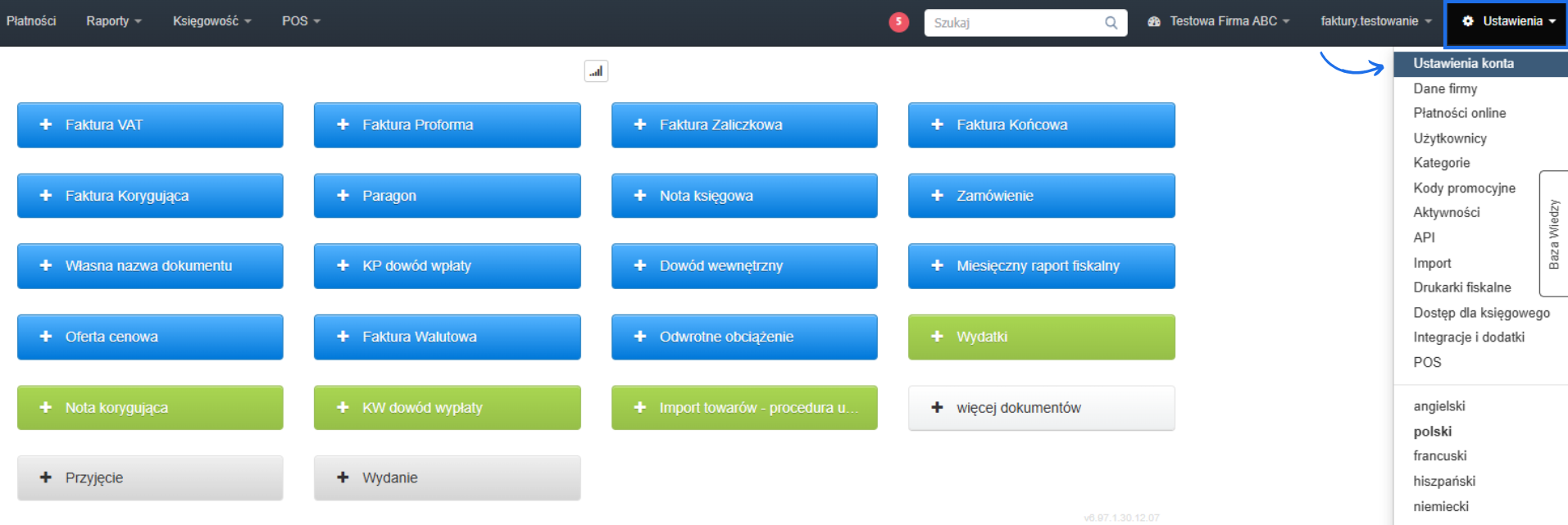The image size is (1568, 525).
Task: Create a new Zamówienie
Action: [1042, 196]
